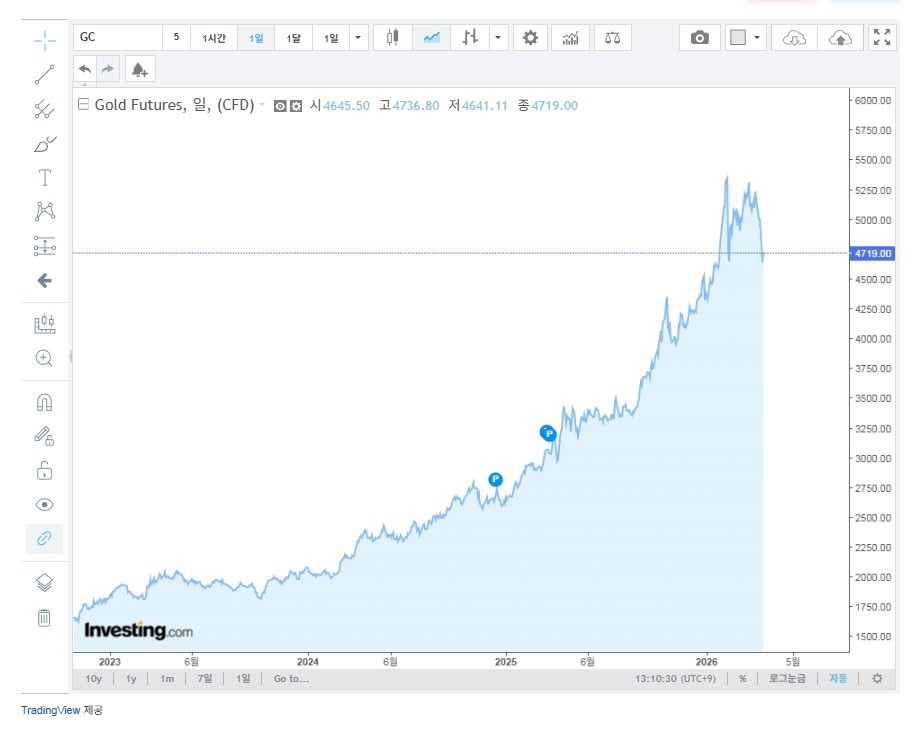Enter fullscreen mode

point(882,37)
